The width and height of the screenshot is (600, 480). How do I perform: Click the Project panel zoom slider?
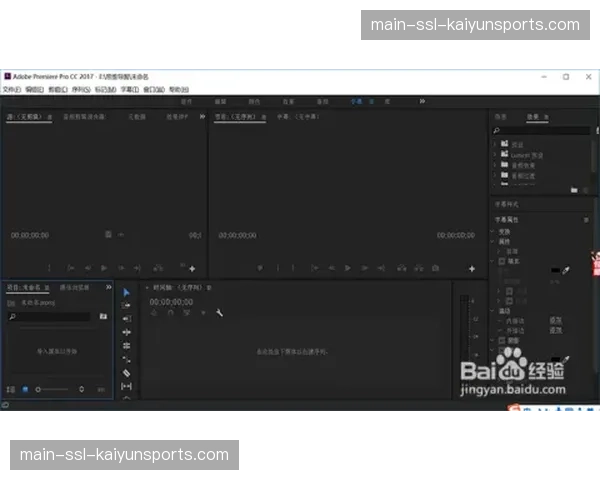[x=52, y=389]
